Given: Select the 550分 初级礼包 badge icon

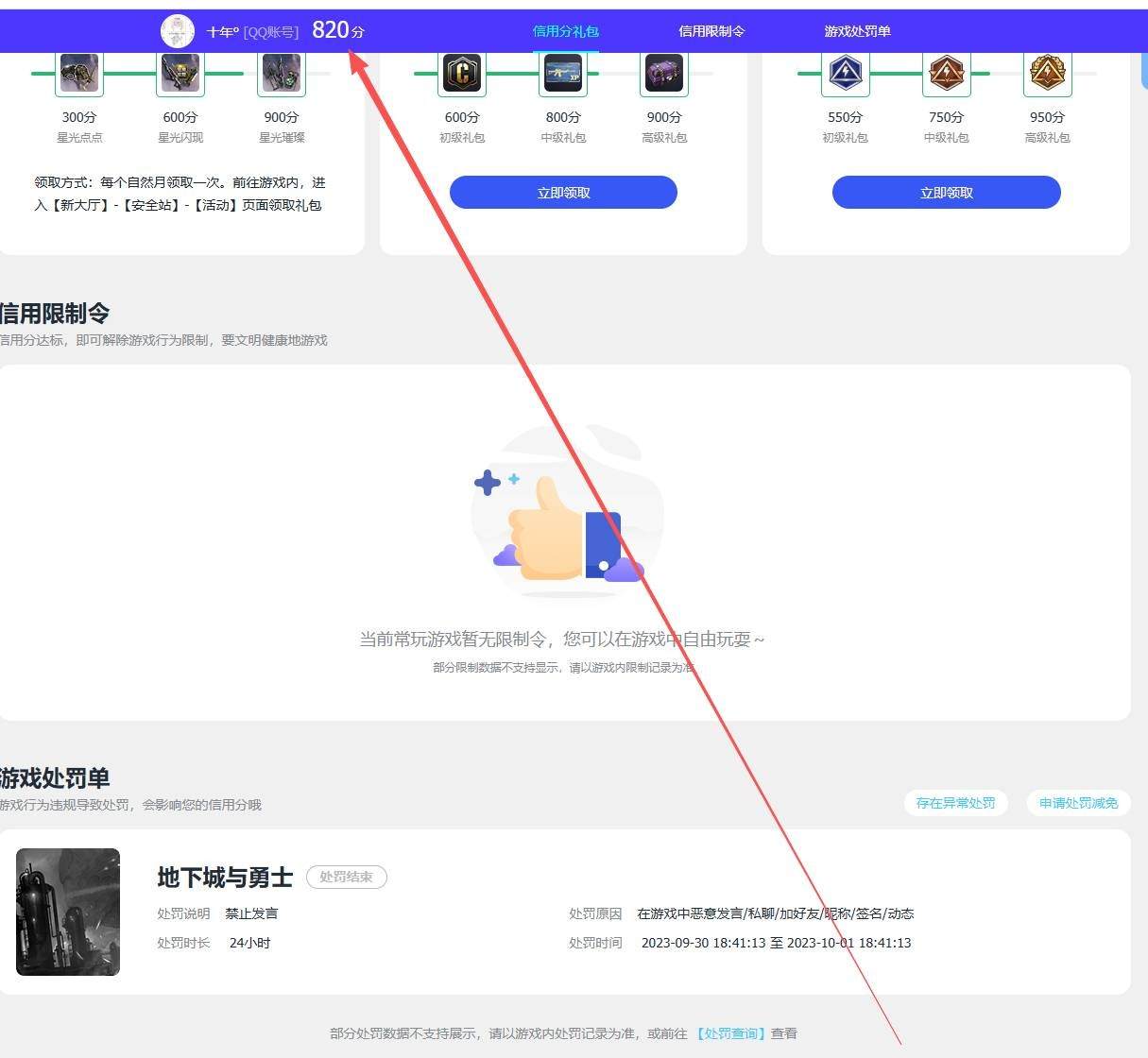Looking at the screenshot, I should point(846,74).
